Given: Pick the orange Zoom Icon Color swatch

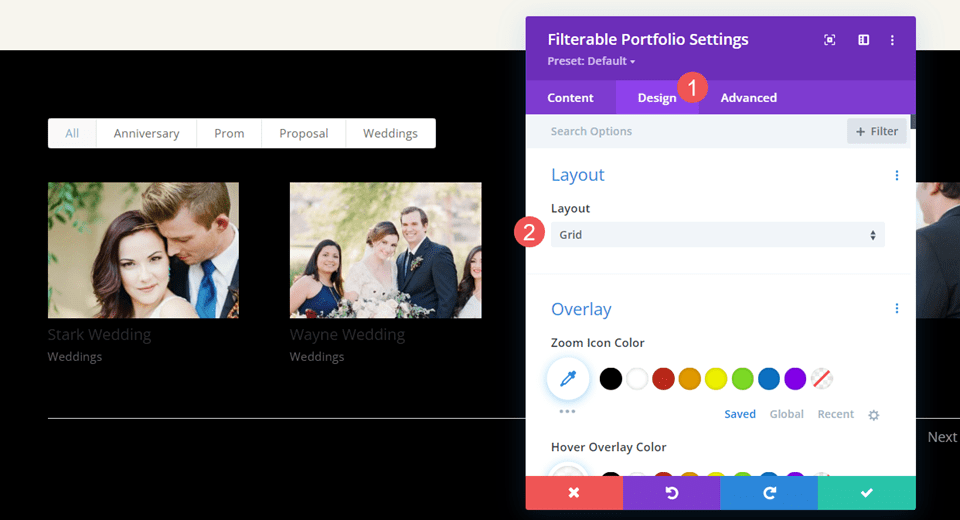Looking at the screenshot, I should pos(689,379).
